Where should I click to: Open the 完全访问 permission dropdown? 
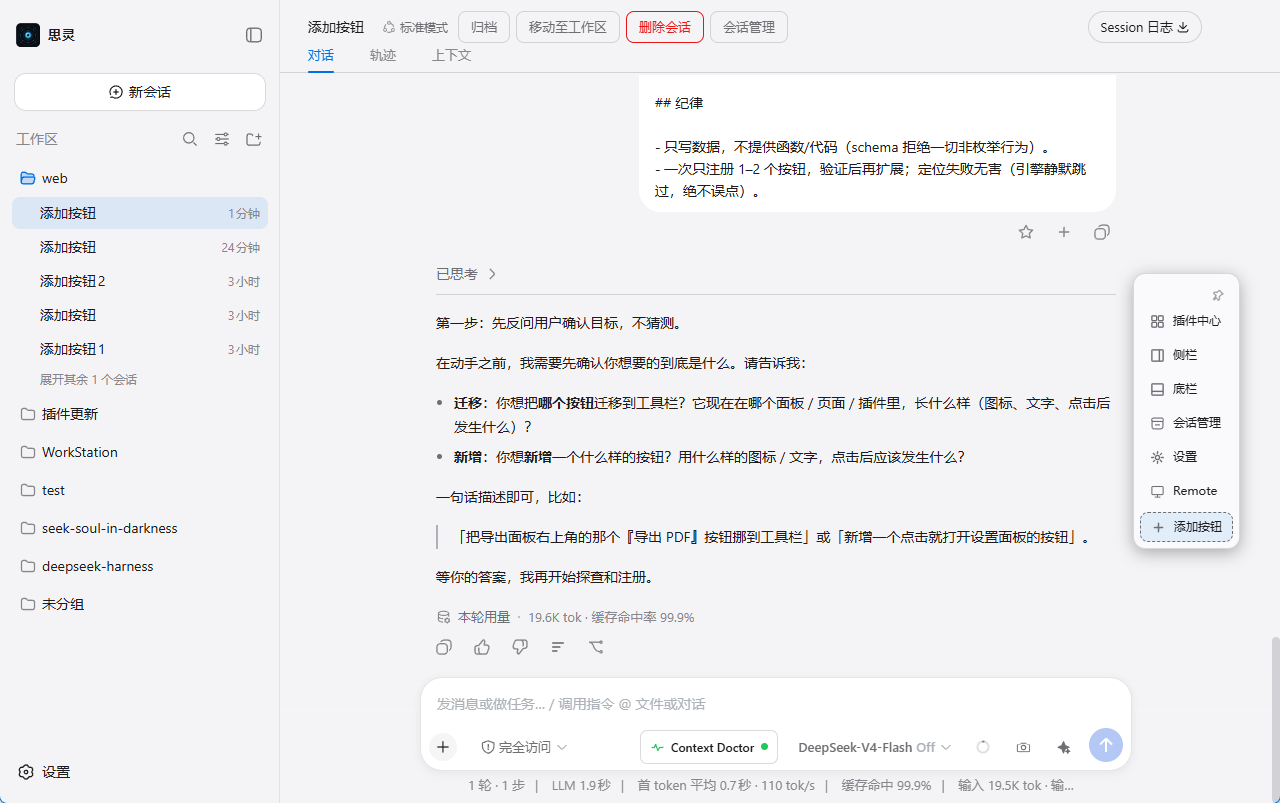point(524,747)
